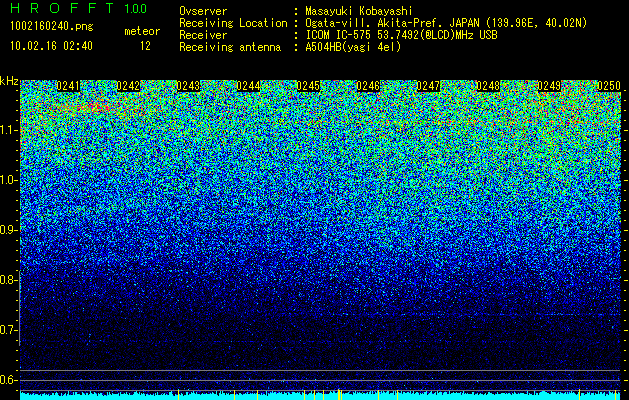The height and width of the screenshot is (400, 629).
Task: Click the 0246 time marker
Action: point(368,86)
